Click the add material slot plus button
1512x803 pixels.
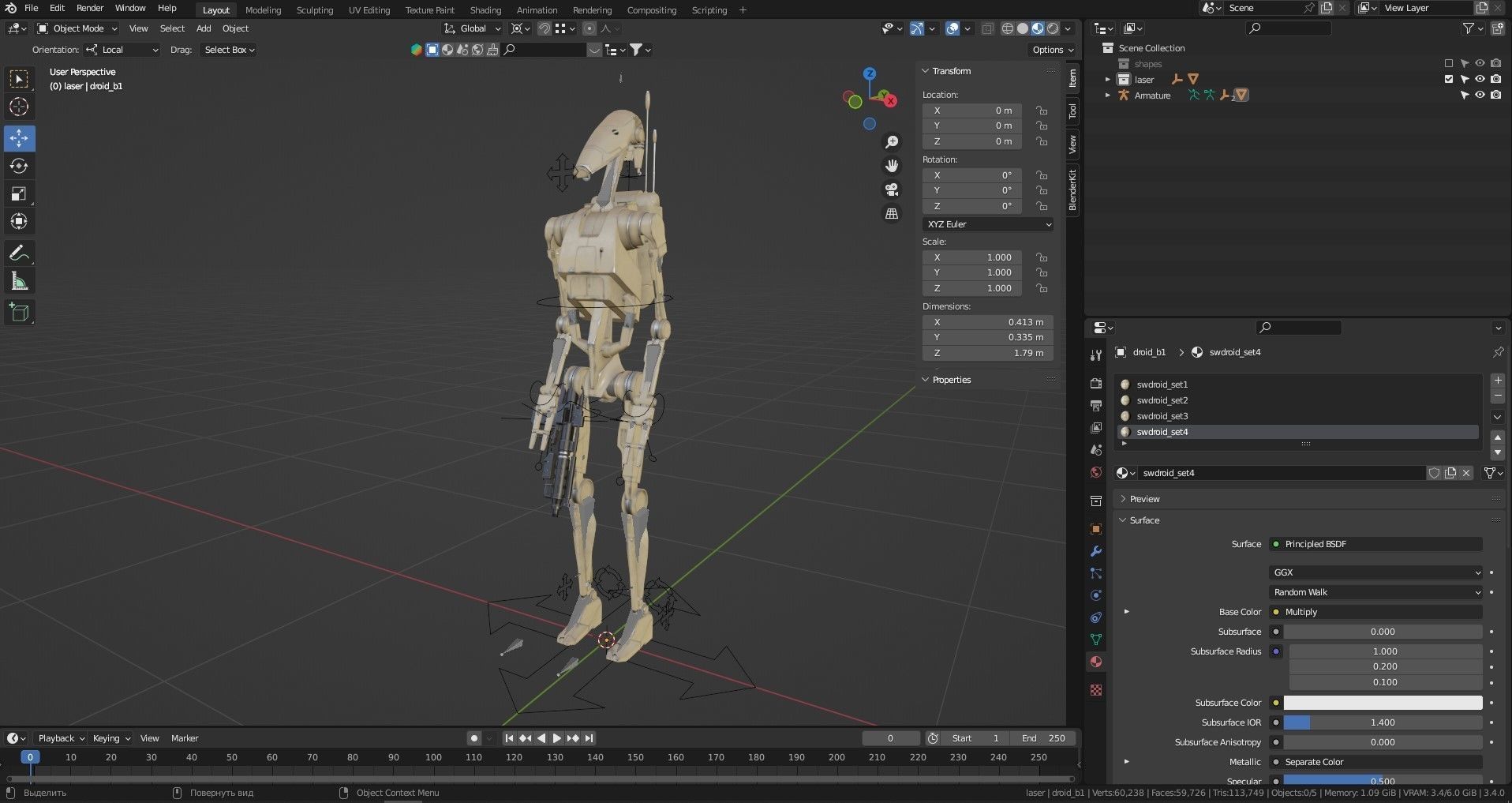[1498, 381]
